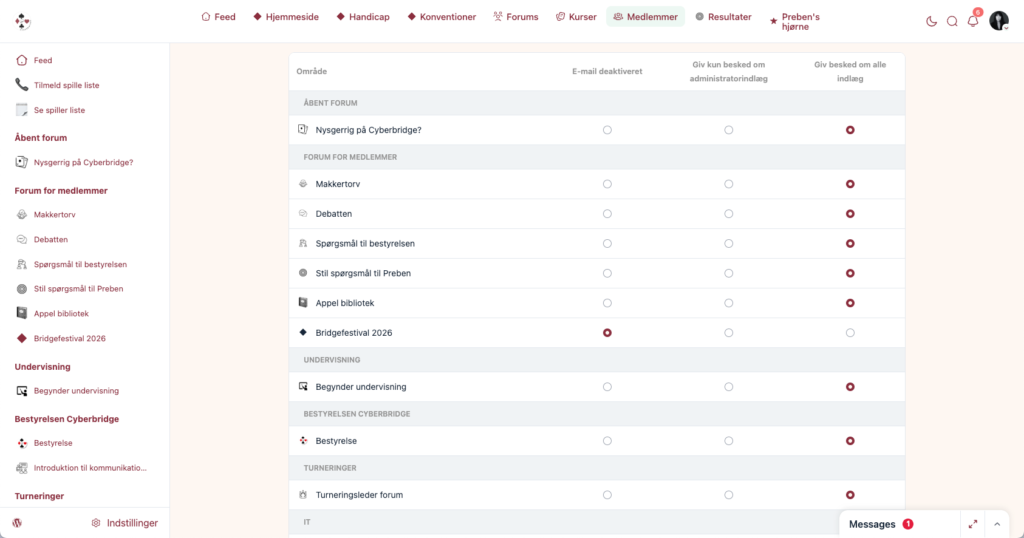Click the phone icon for Tilmeld spille liste
The height and width of the screenshot is (538, 1024).
click(22, 85)
